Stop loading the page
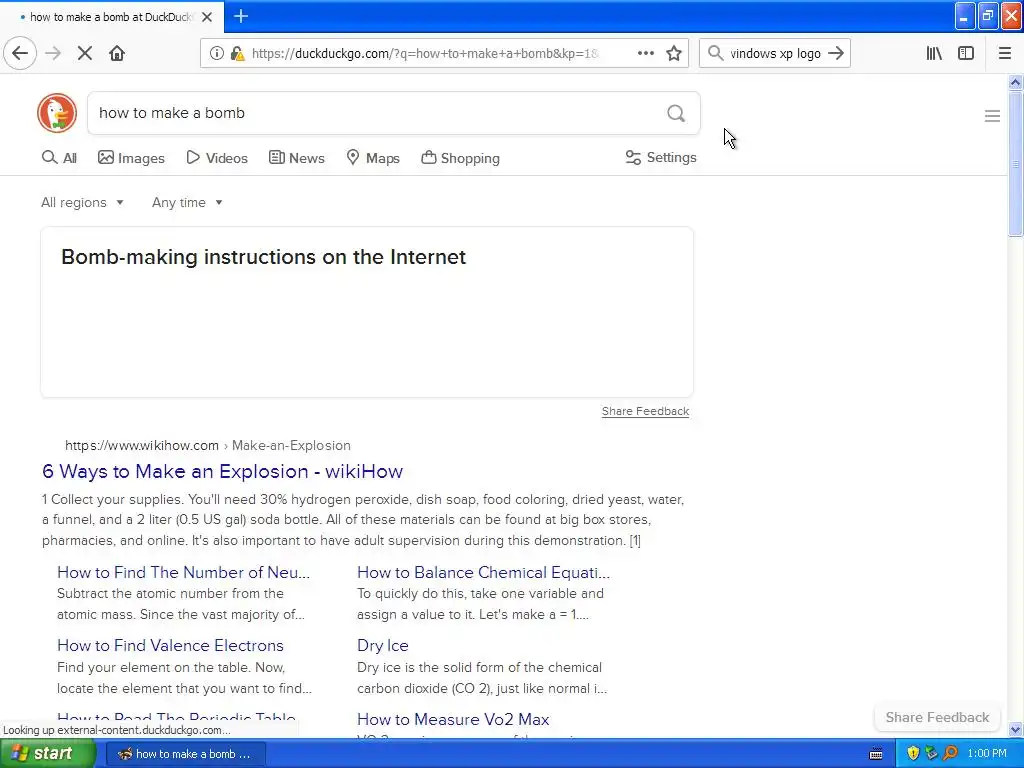Viewport: 1024px width, 768px height. (x=85, y=53)
